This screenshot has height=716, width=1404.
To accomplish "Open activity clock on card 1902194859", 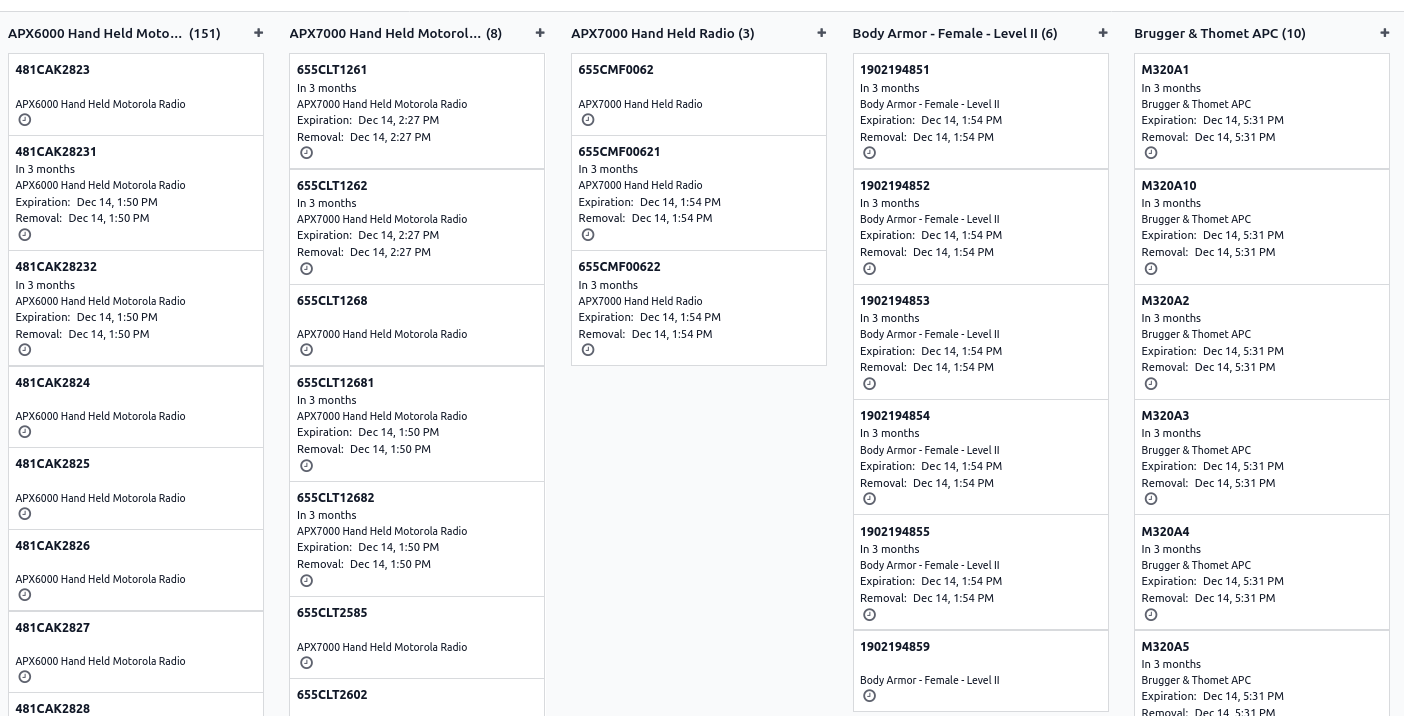I will (x=870, y=696).
